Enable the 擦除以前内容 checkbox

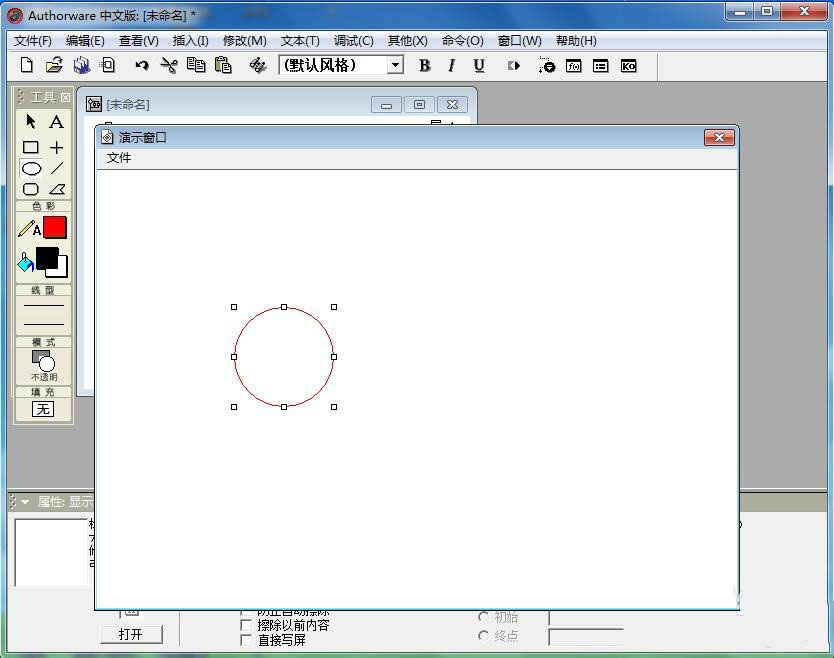tap(246, 625)
